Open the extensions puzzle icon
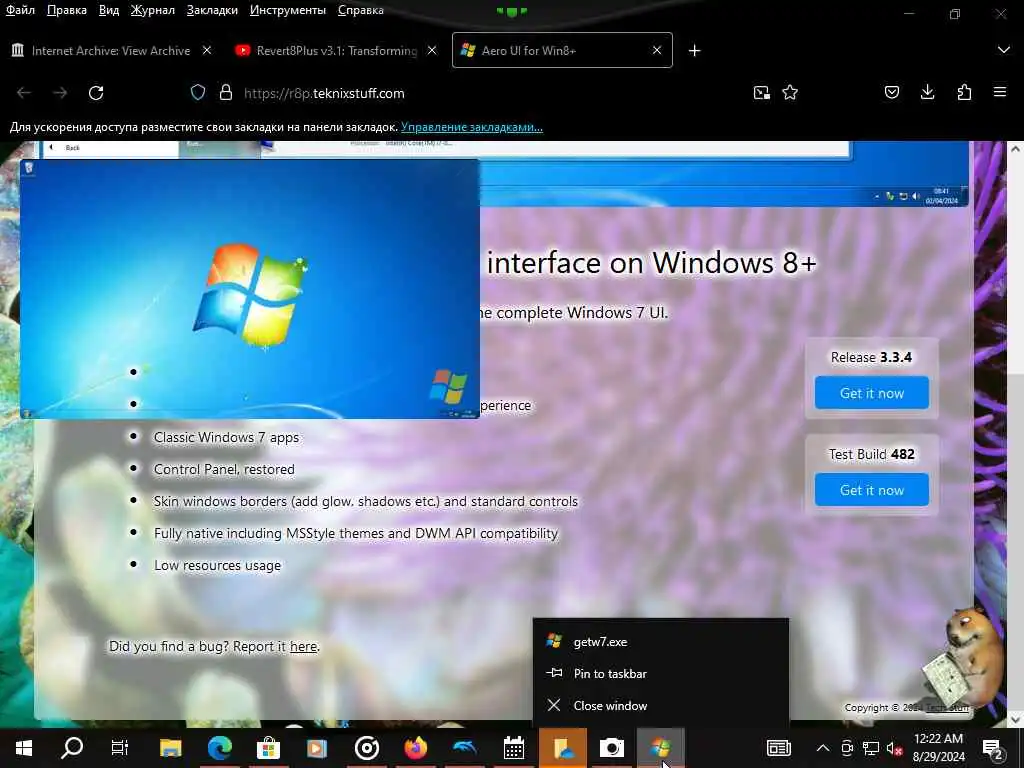 (x=964, y=93)
